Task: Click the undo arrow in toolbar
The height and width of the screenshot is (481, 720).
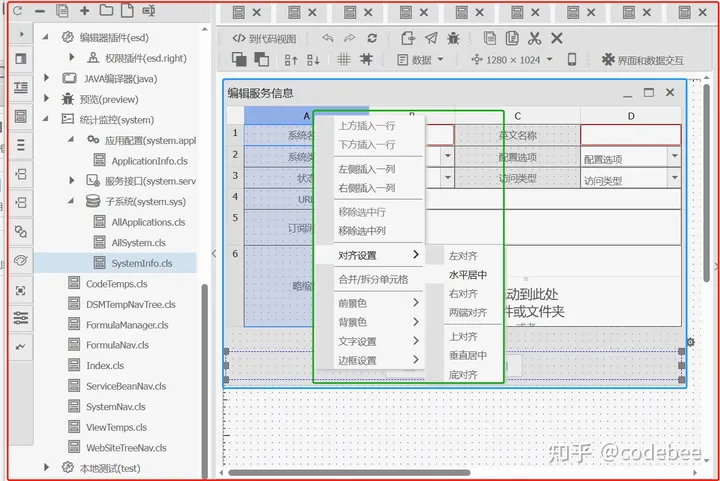Action: pos(327,38)
